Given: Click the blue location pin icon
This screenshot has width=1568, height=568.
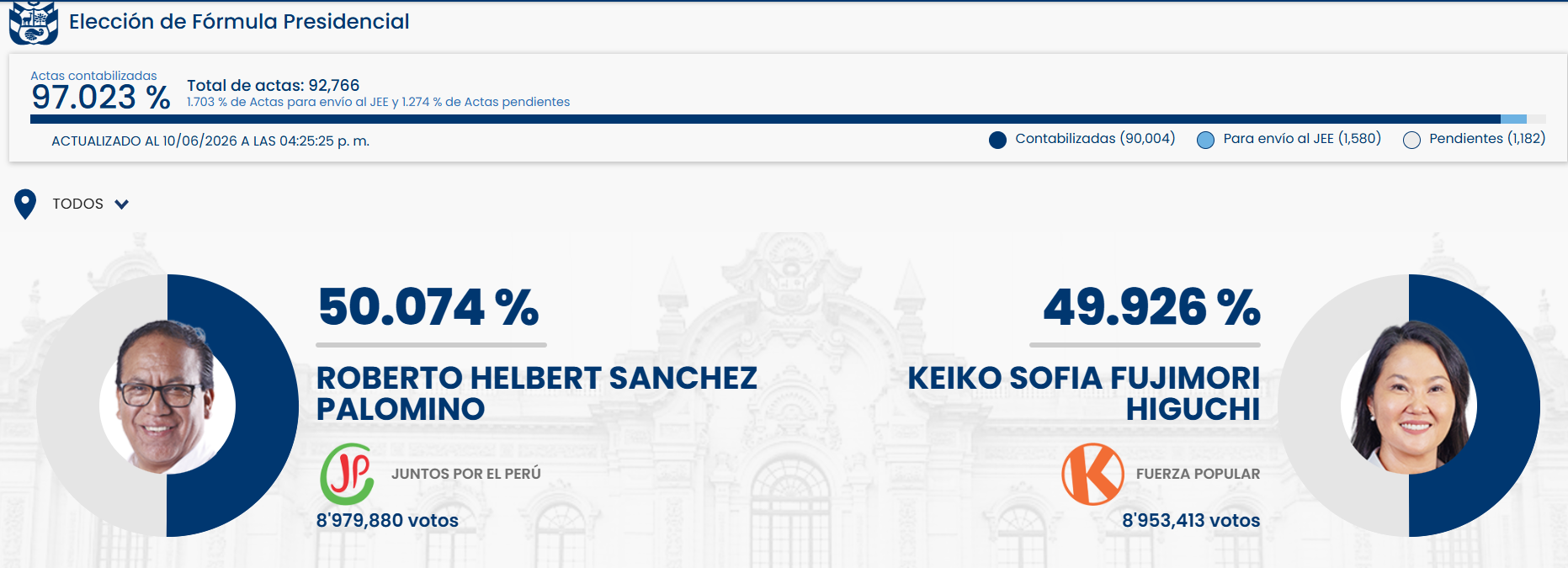Looking at the screenshot, I should [25, 204].
